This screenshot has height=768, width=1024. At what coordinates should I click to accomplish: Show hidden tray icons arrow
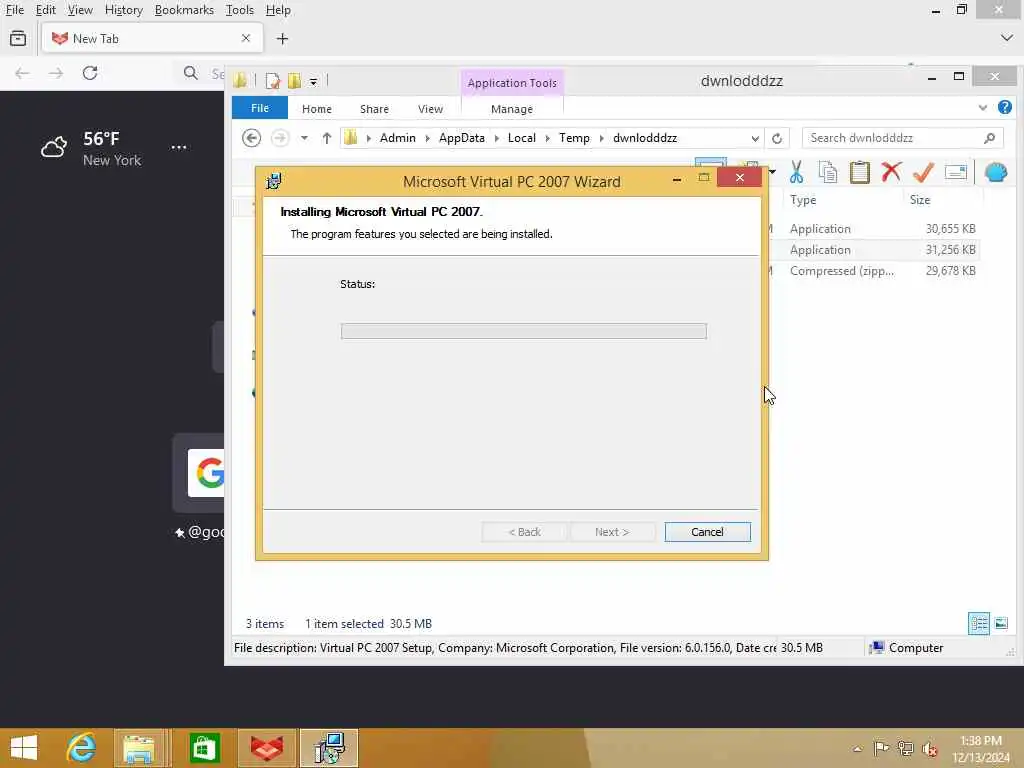tap(857, 749)
